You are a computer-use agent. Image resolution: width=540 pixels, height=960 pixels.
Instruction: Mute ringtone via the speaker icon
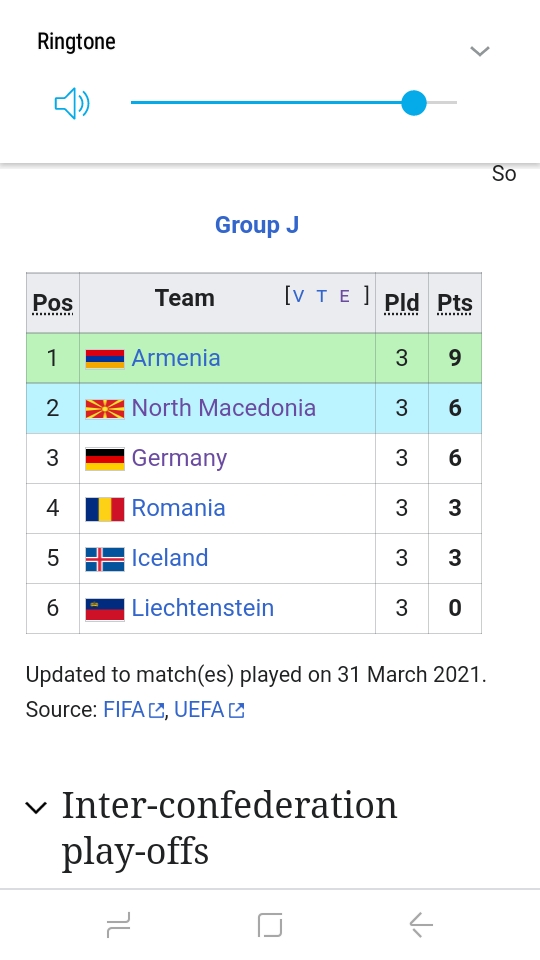72,103
